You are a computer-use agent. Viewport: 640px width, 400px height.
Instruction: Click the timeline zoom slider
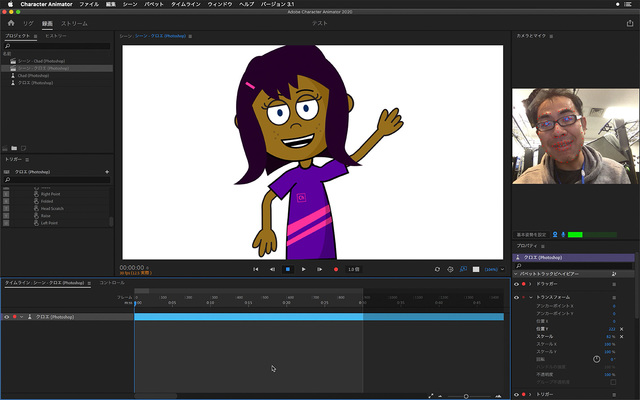click(x=466, y=396)
